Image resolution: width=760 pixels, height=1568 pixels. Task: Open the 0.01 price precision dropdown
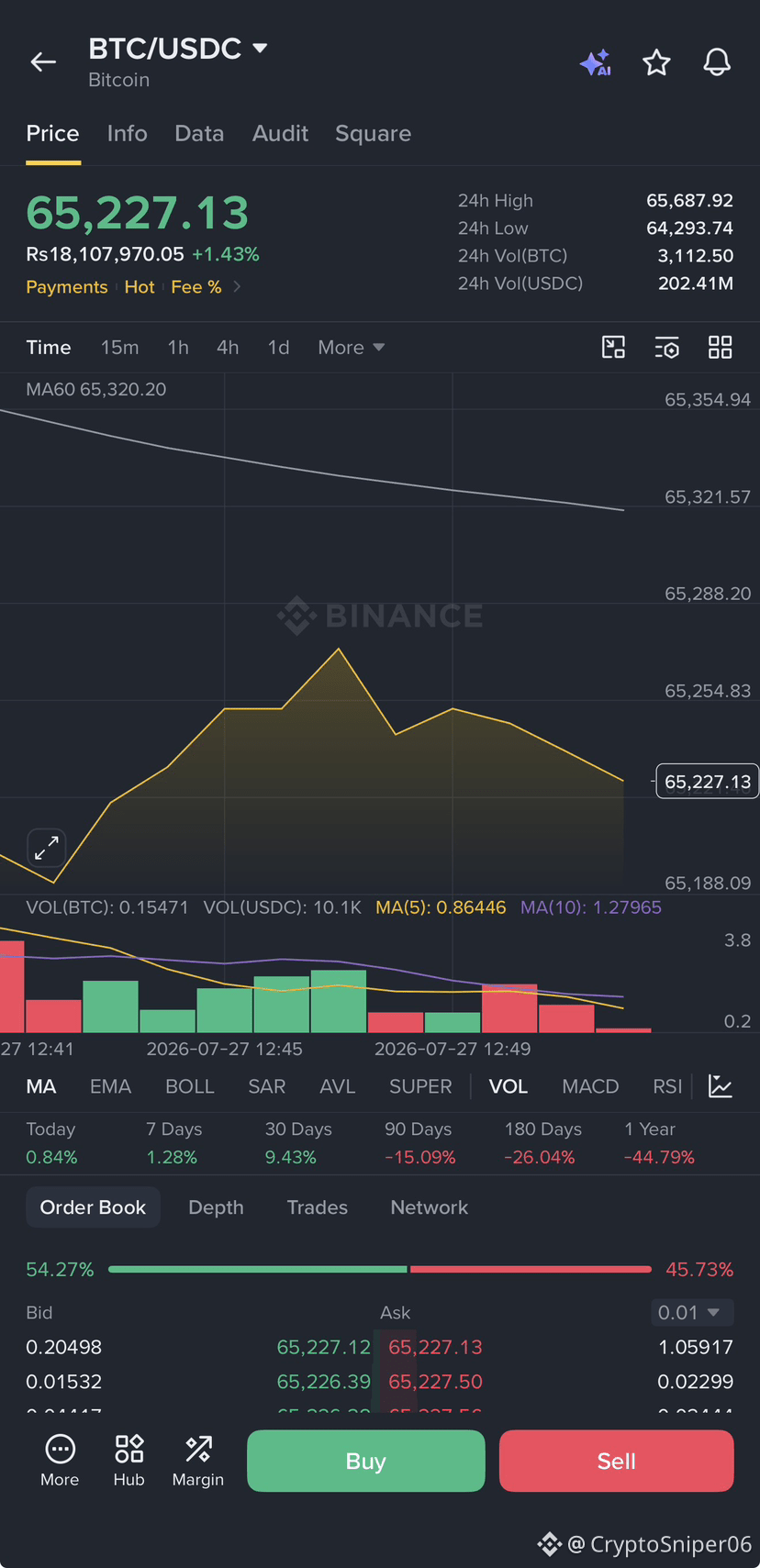692,1312
